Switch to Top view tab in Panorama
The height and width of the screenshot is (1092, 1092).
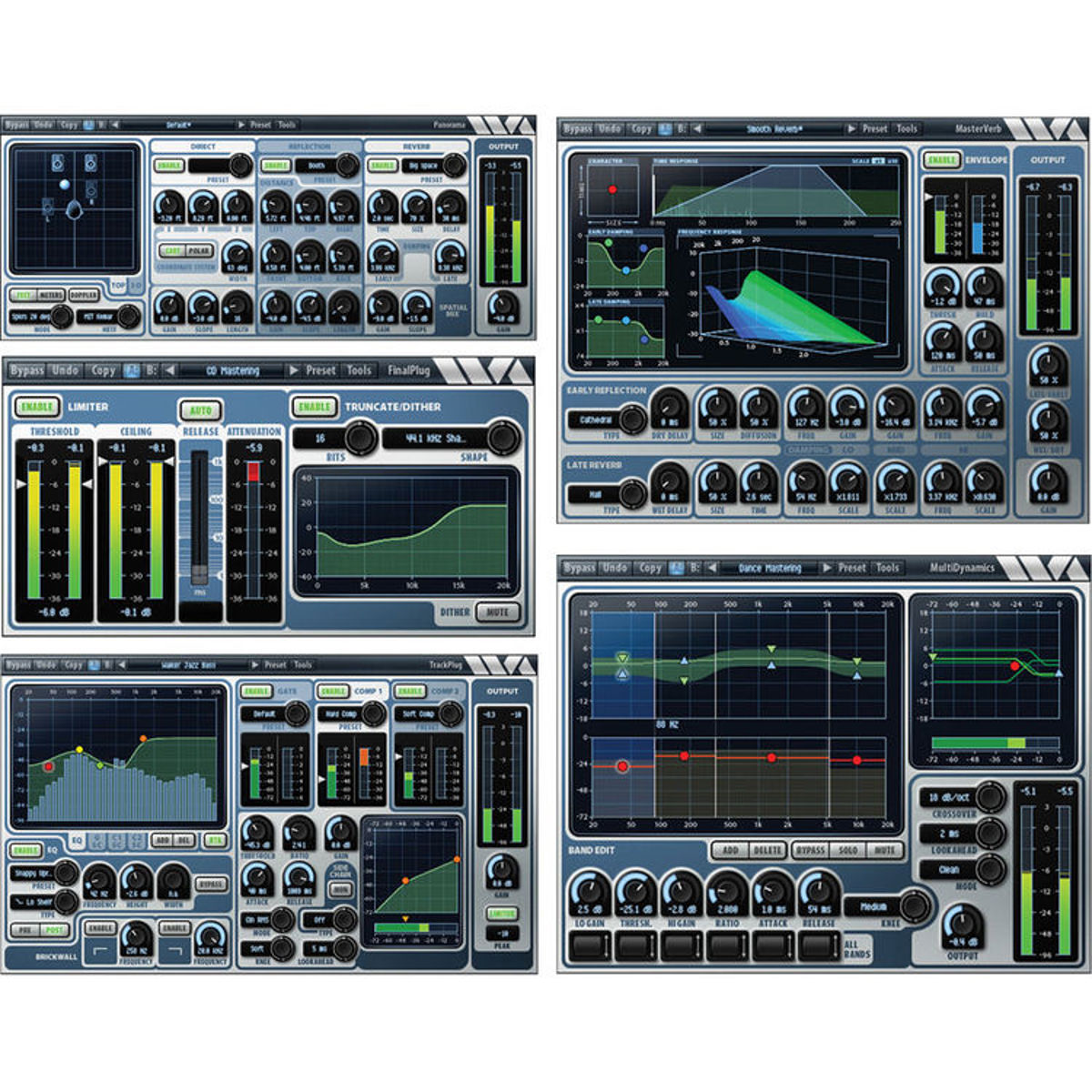pos(118,285)
